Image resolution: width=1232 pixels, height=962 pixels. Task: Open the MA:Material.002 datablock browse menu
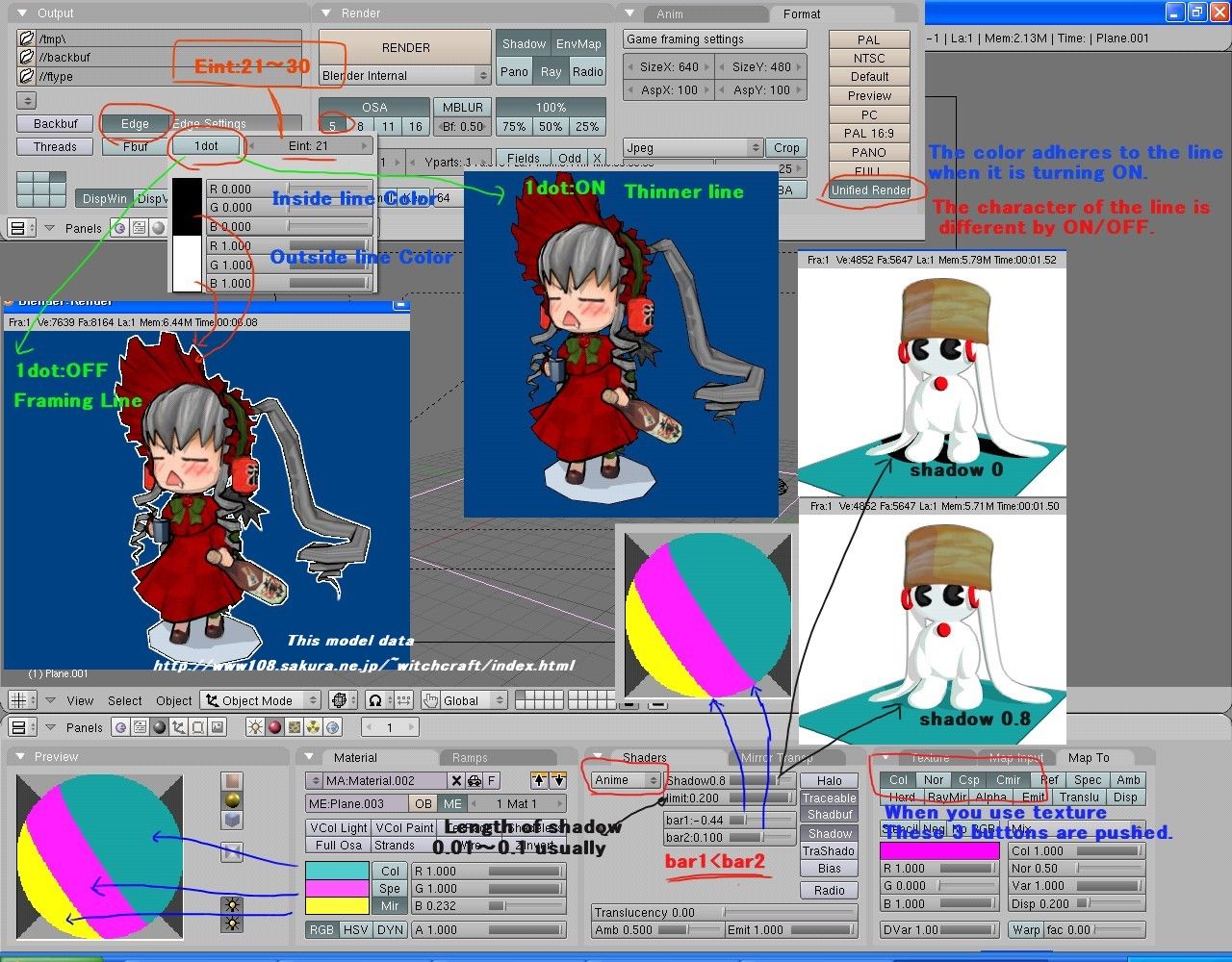tap(314, 780)
